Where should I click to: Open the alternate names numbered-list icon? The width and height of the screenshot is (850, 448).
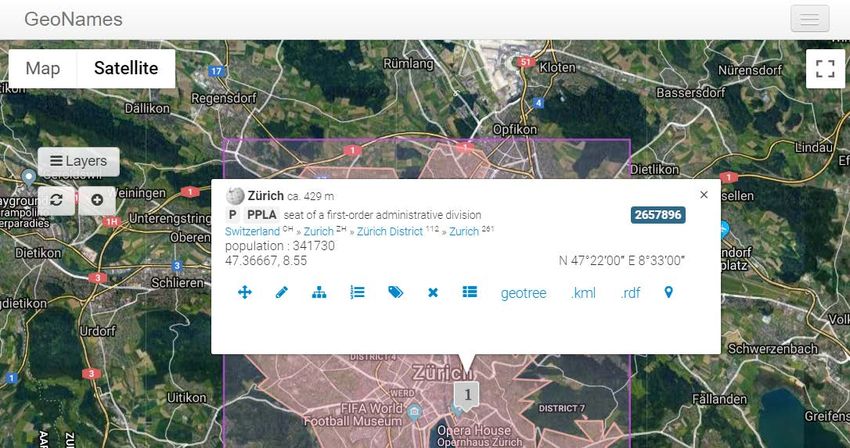(x=357, y=293)
